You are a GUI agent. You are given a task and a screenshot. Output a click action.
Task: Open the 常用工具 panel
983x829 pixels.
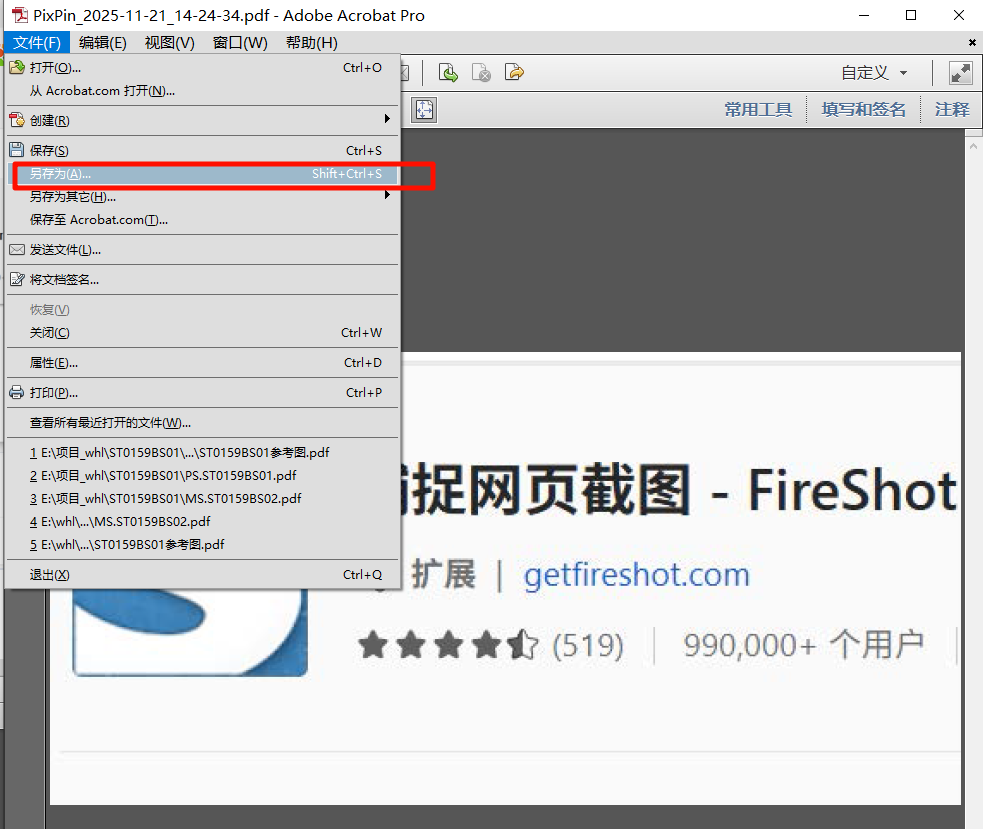[758, 110]
